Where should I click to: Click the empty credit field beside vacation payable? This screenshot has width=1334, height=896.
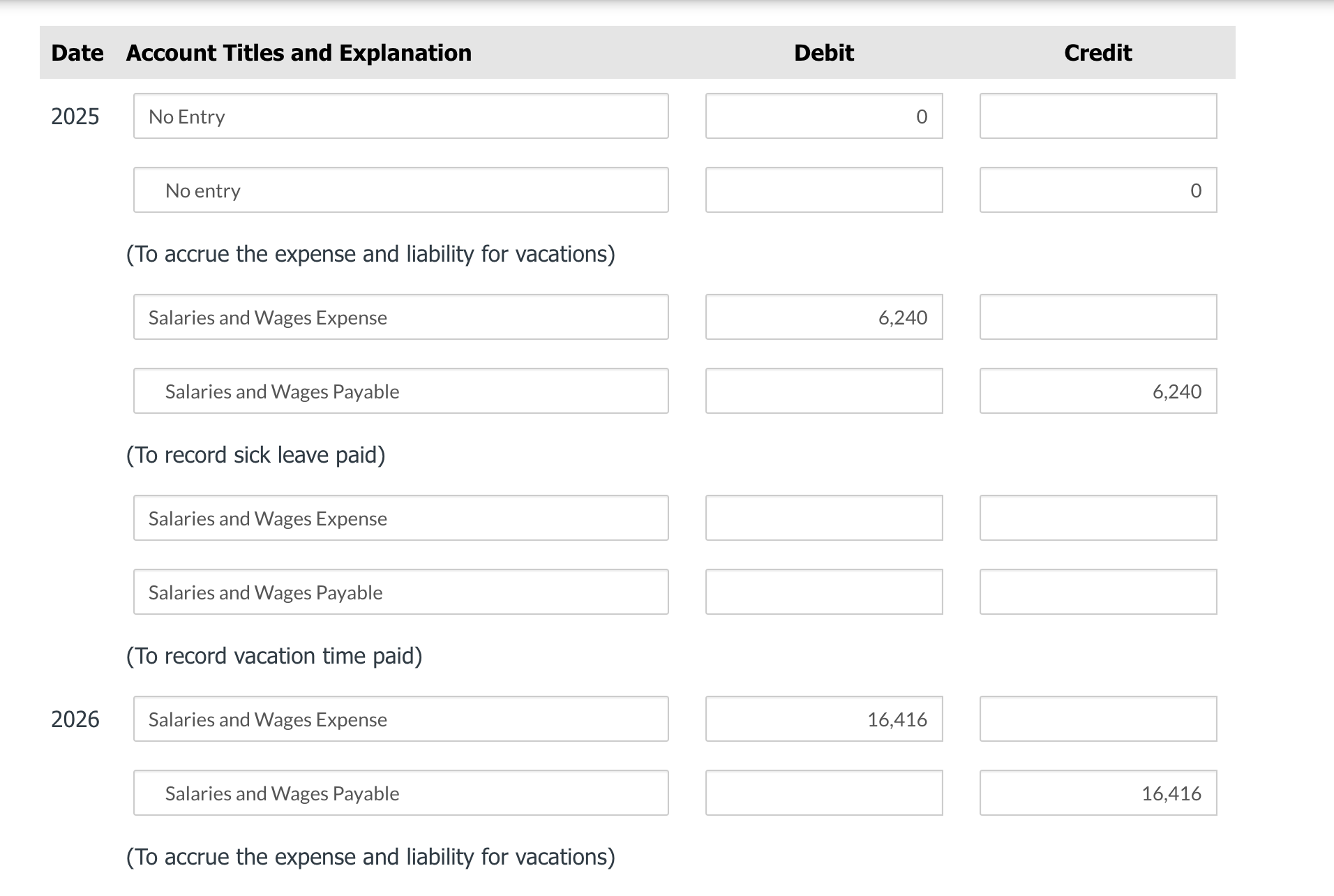(x=1097, y=592)
